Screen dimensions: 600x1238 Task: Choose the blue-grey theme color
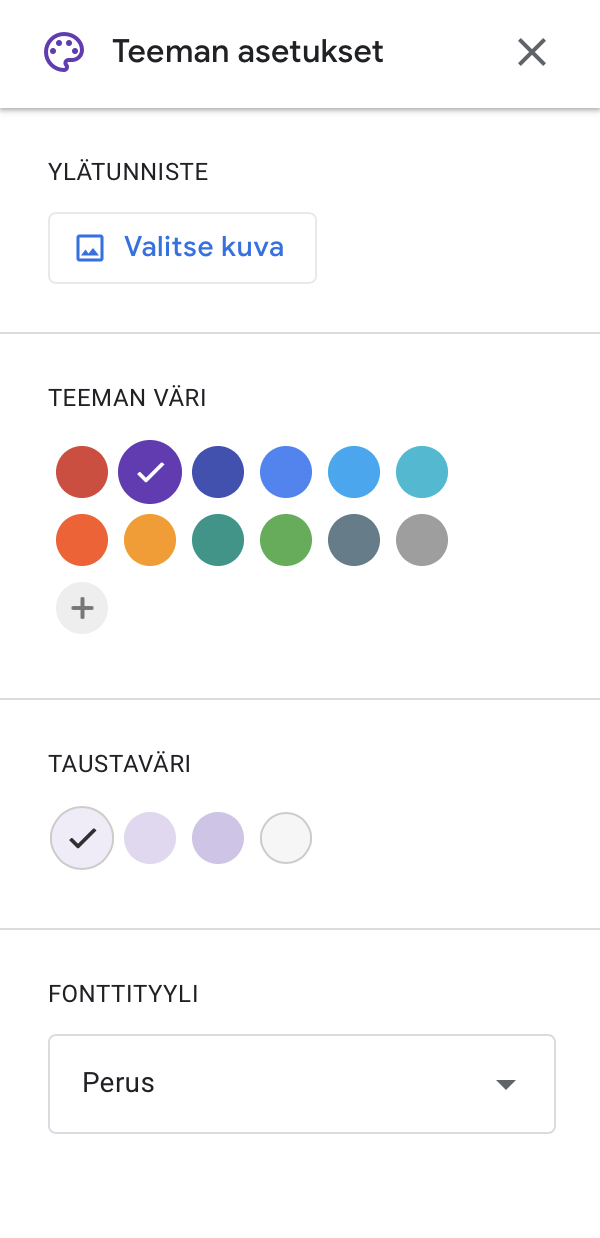click(354, 540)
